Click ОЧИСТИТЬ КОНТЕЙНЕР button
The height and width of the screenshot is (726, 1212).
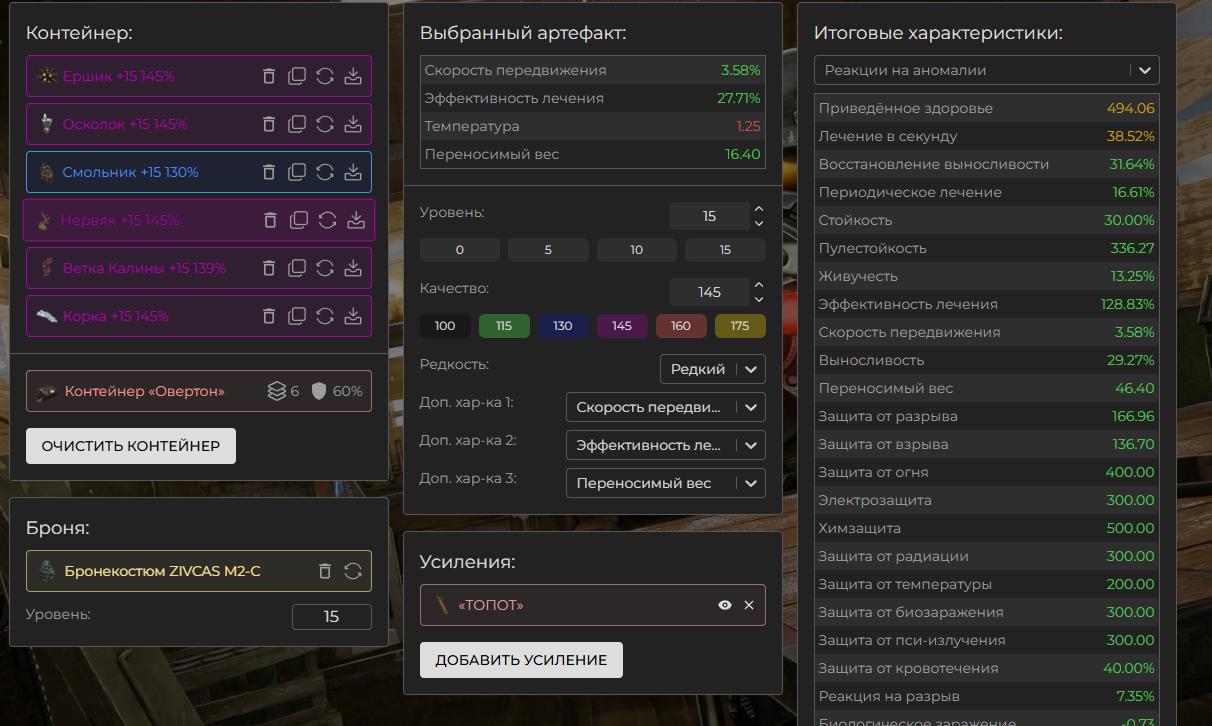pyautogui.click(x=131, y=446)
